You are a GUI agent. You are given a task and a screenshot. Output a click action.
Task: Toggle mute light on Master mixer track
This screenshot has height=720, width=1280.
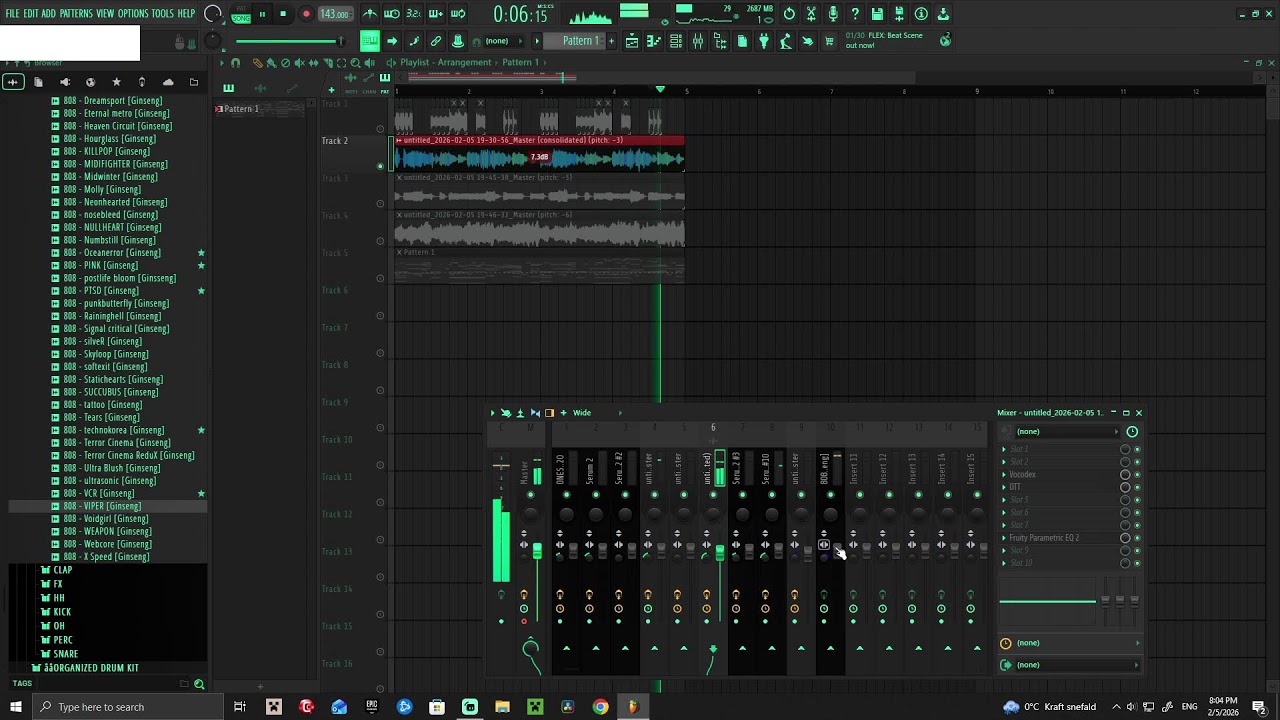(x=530, y=495)
